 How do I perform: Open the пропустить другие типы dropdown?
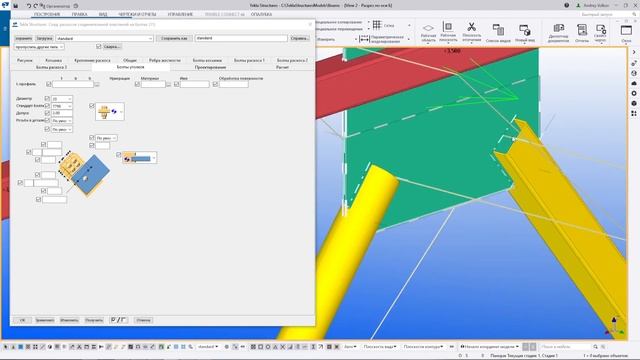coord(38,47)
